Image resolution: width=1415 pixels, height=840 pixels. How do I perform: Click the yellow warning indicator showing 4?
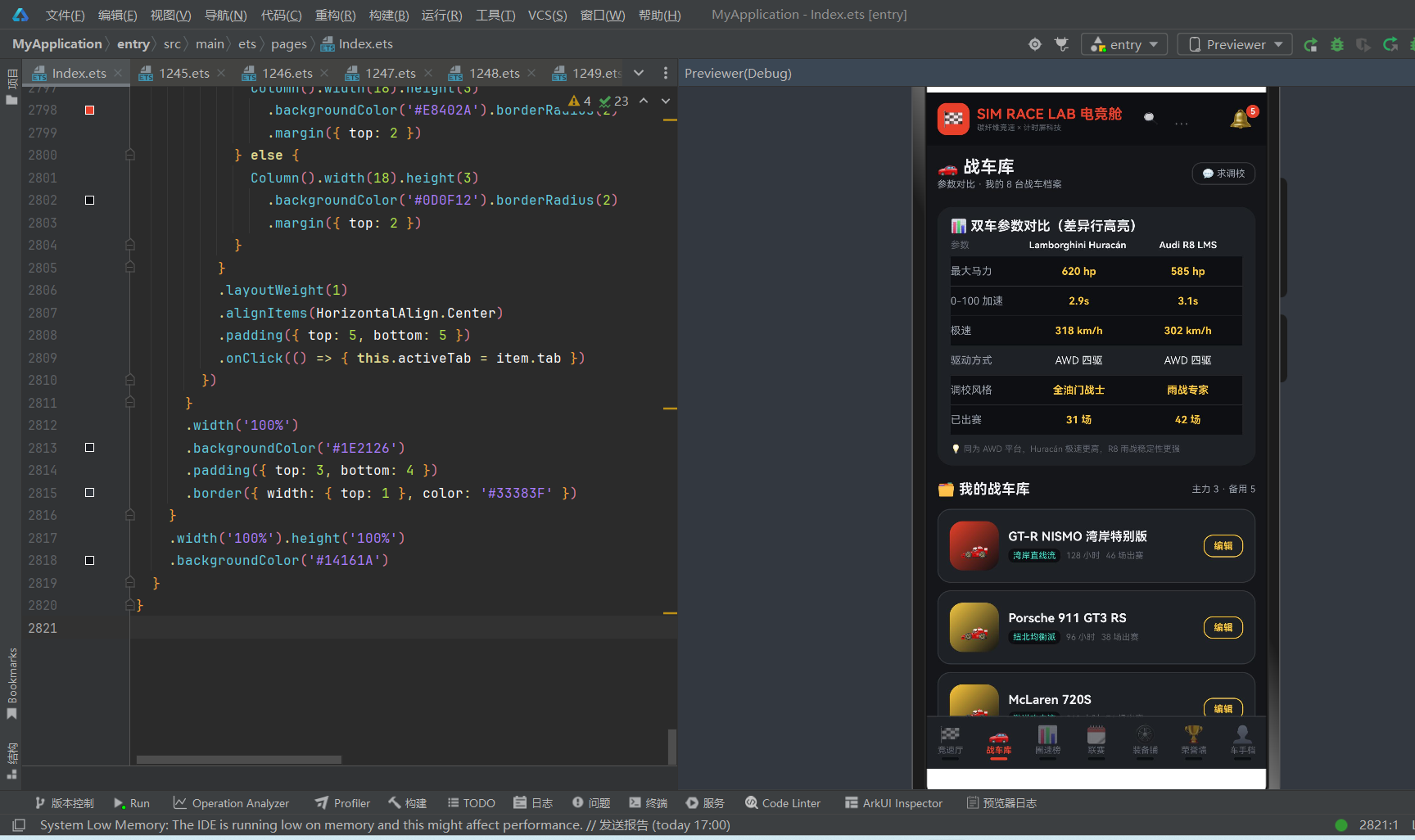click(580, 101)
